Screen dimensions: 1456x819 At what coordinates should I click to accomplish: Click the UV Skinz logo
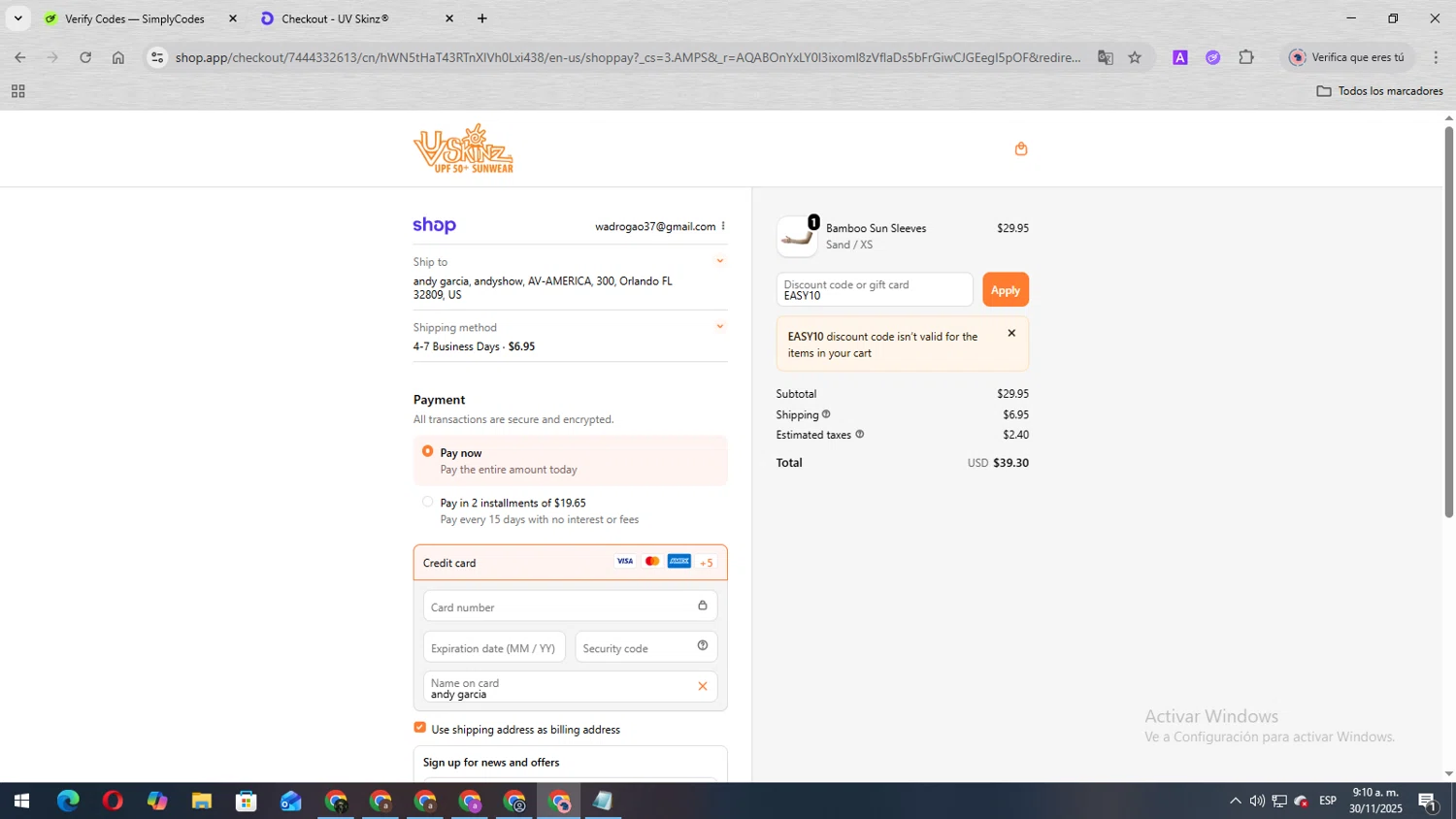[x=463, y=148]
